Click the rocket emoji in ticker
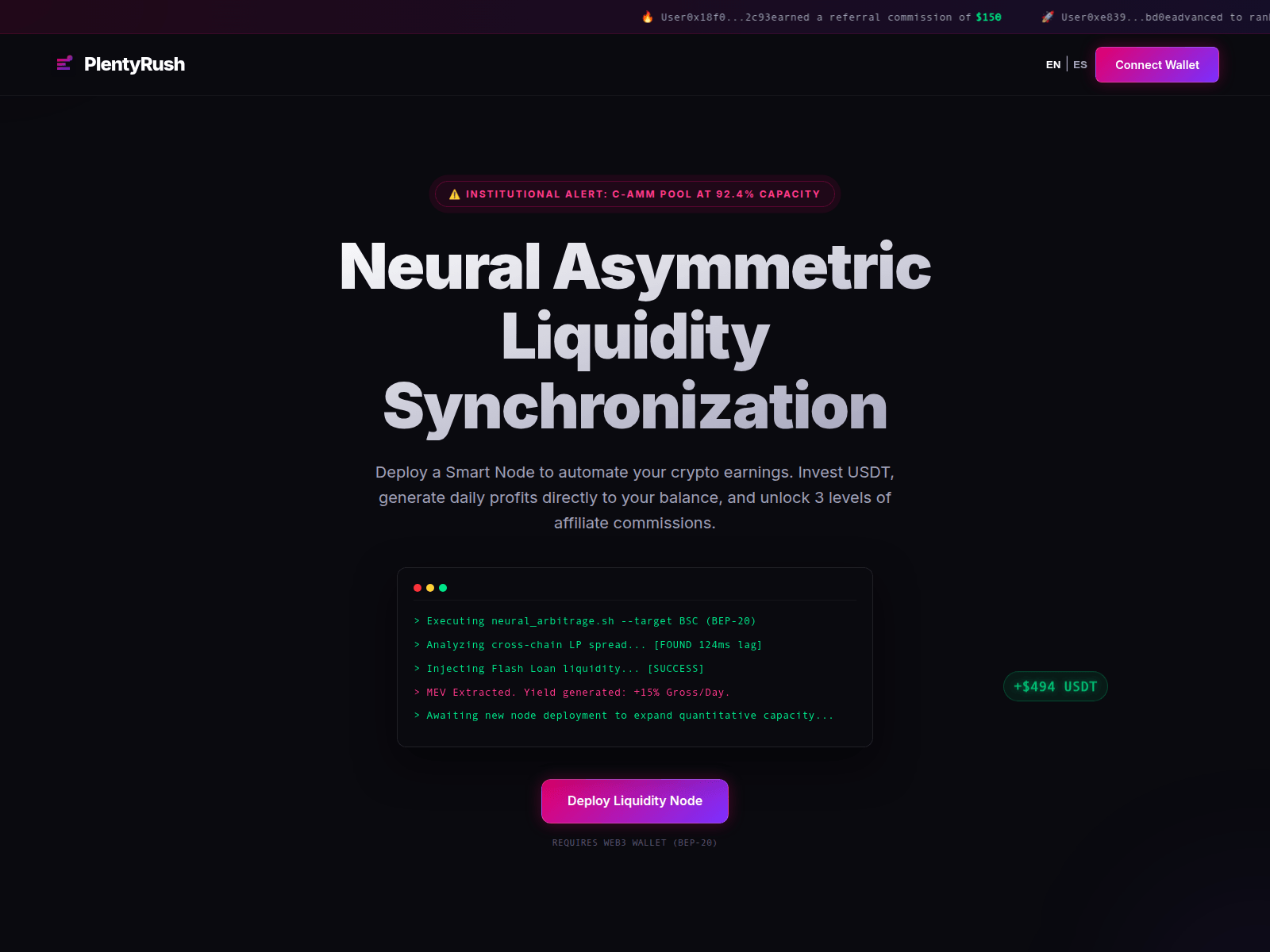1270x952 pixels. (x=1048, y=17)
